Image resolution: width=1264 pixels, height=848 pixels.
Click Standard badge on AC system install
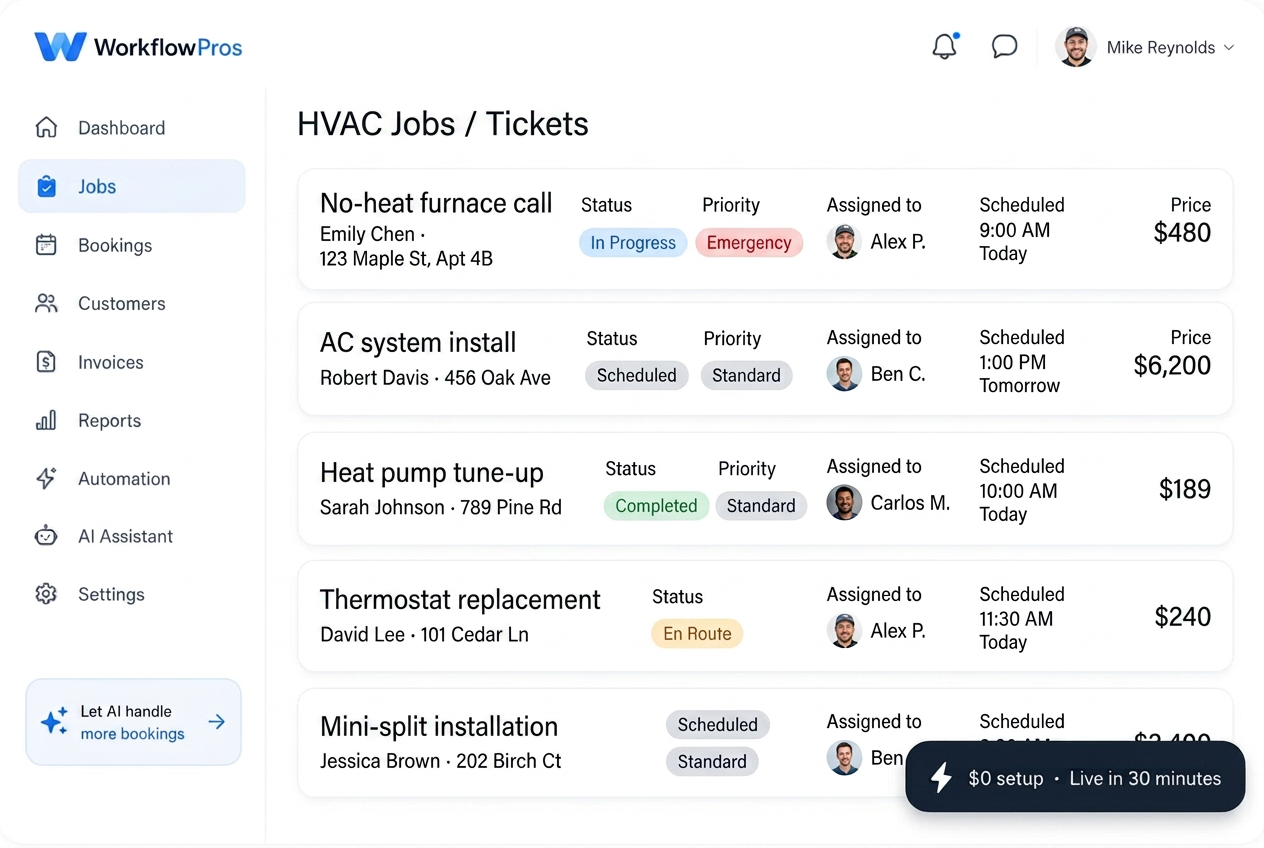(x=747, y=375)
